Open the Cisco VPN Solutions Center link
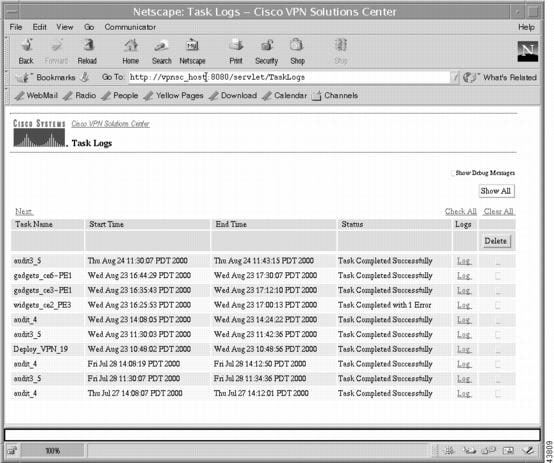This screenshot has width=554, height=463. click(x=111, y=124)
